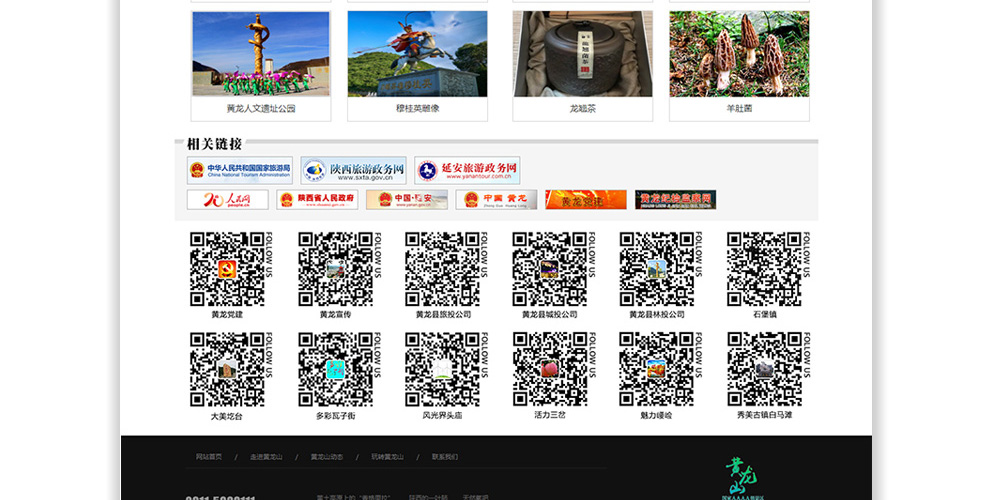Screen dimensions: 1000x500
Task: Click the 黄龙县林投公司 QR code
Action: 657,268
